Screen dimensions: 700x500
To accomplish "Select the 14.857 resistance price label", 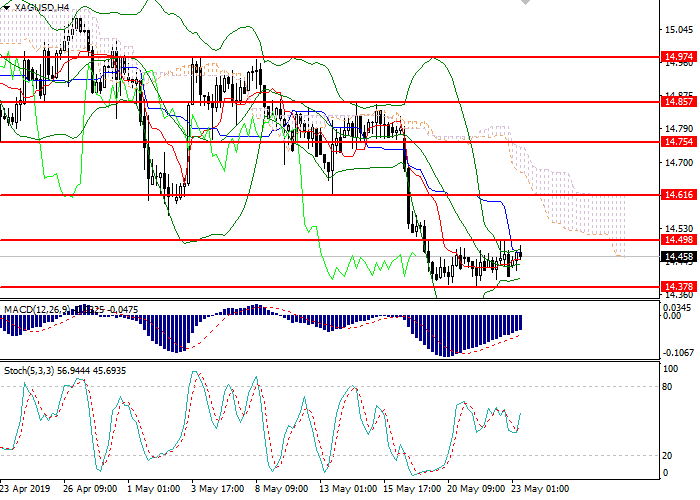I will point(678,102).
